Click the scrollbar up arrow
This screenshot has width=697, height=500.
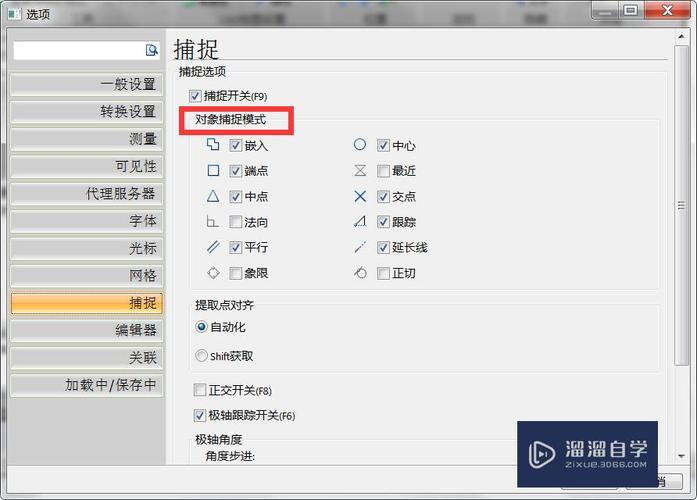point(681,36)
